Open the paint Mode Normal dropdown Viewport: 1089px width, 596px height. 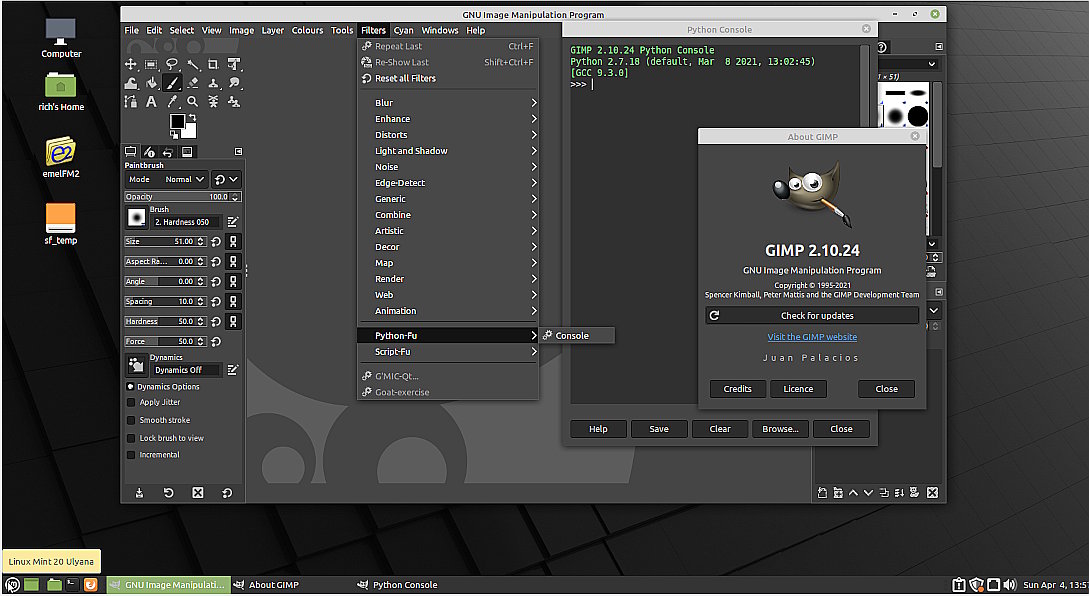[166, 179]
